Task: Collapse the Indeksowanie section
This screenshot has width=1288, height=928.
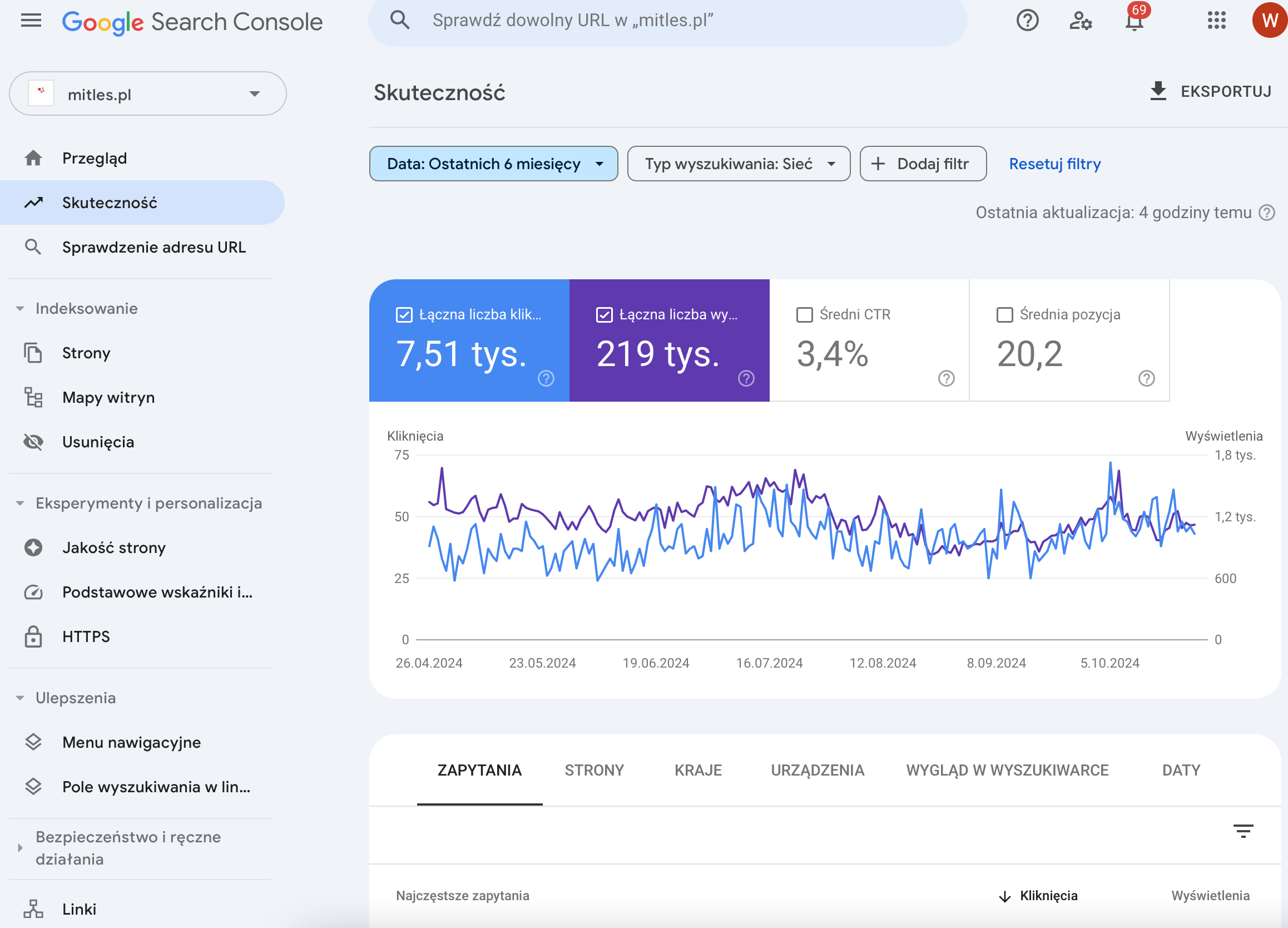Action: pyautogui.click(x=20, y=309)
